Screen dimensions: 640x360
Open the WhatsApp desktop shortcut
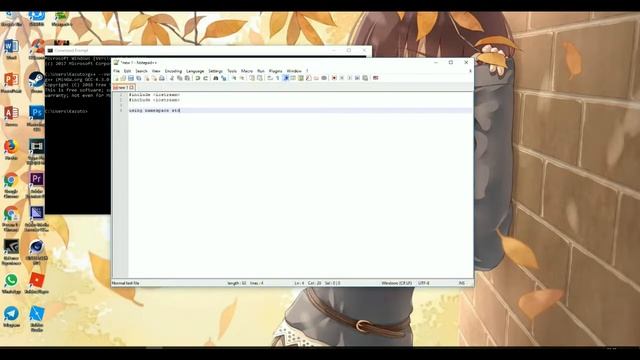click(11, 284)
